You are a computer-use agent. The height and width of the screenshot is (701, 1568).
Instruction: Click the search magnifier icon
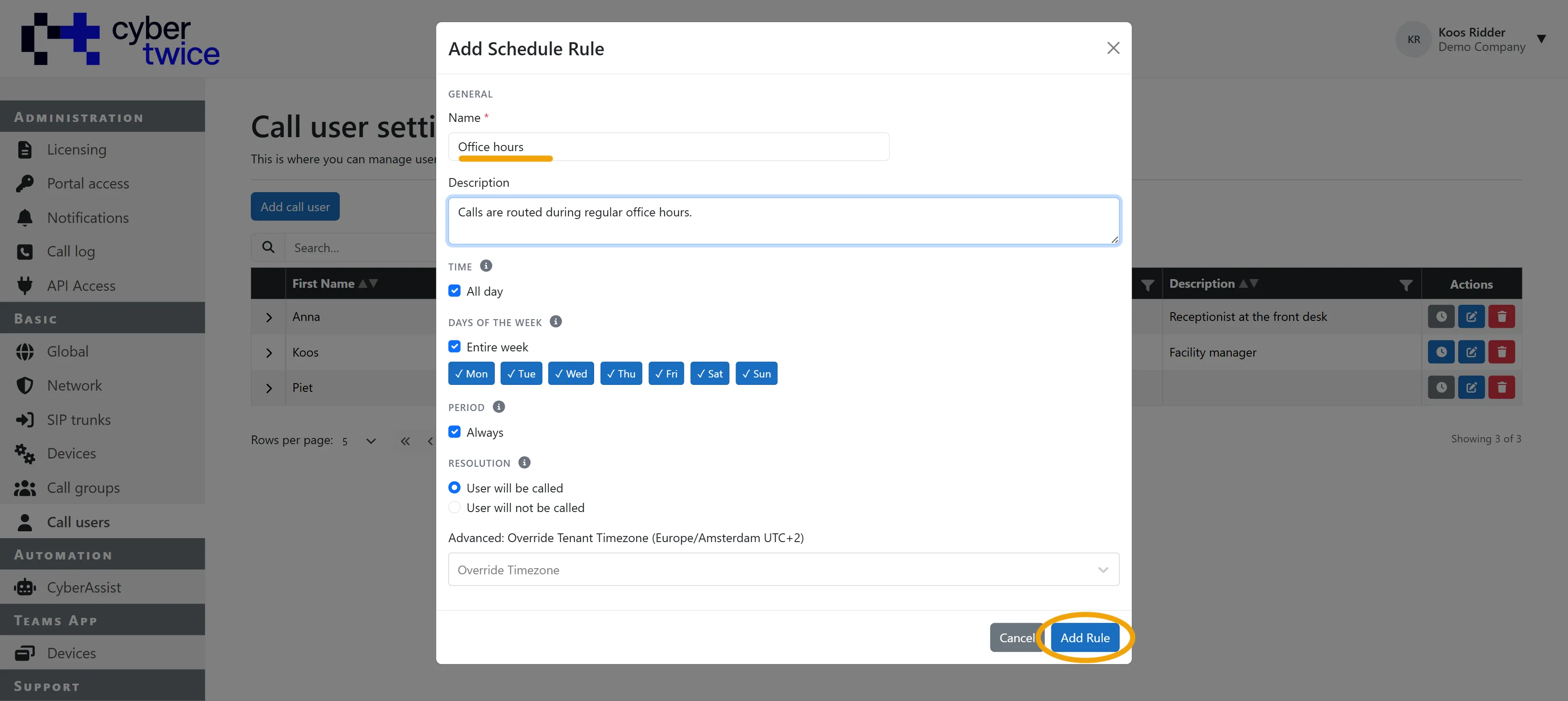tap(268, 247)
